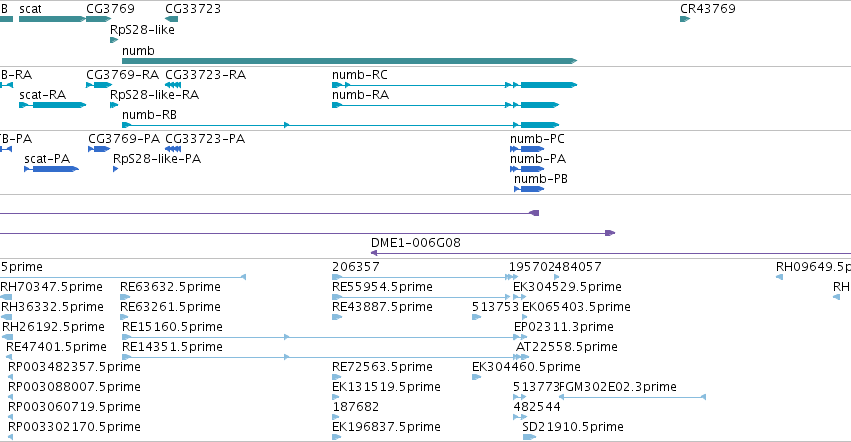Select the numb gene bar
This screenshot has height=442, width=851.
pyautogui.click(x=350, y=61)
